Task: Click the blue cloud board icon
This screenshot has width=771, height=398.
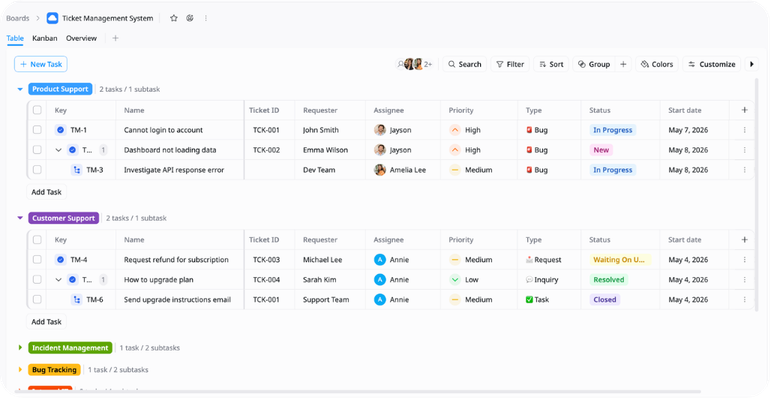Action: (x=52, y=18)
